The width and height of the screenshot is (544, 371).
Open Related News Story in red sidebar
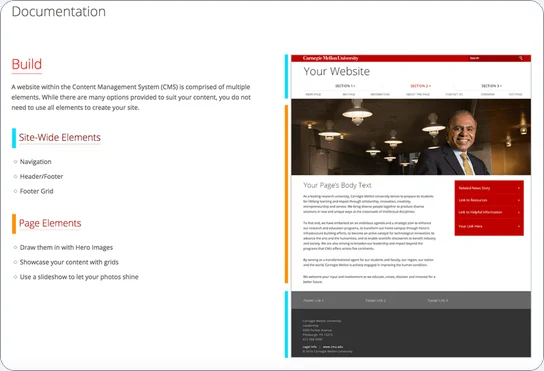[x=474, y=188]
